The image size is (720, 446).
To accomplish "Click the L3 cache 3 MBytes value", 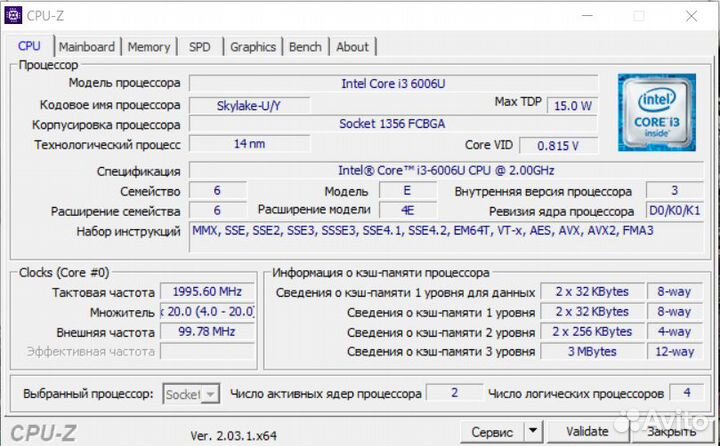I will click(x=592, y=351).
